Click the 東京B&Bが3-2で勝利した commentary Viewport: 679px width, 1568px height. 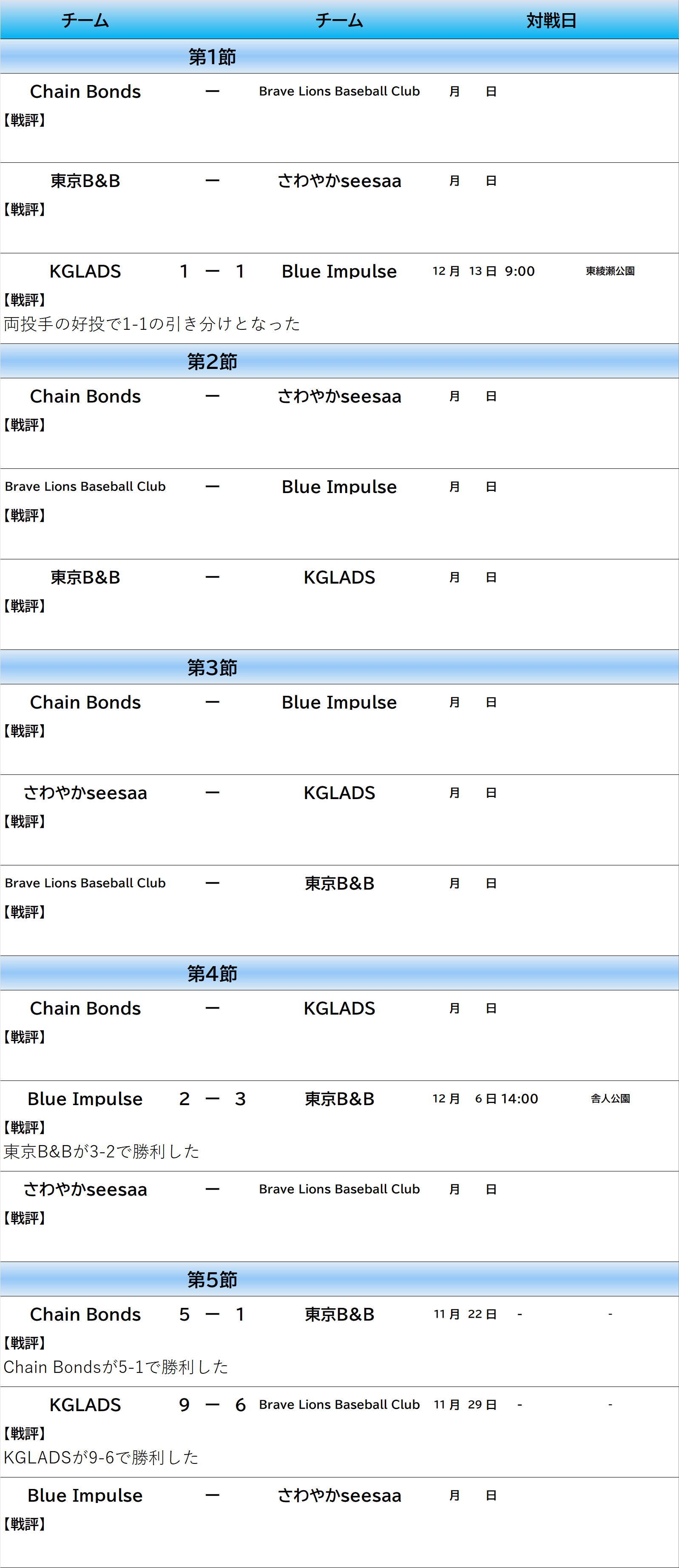pos(102,1151)
